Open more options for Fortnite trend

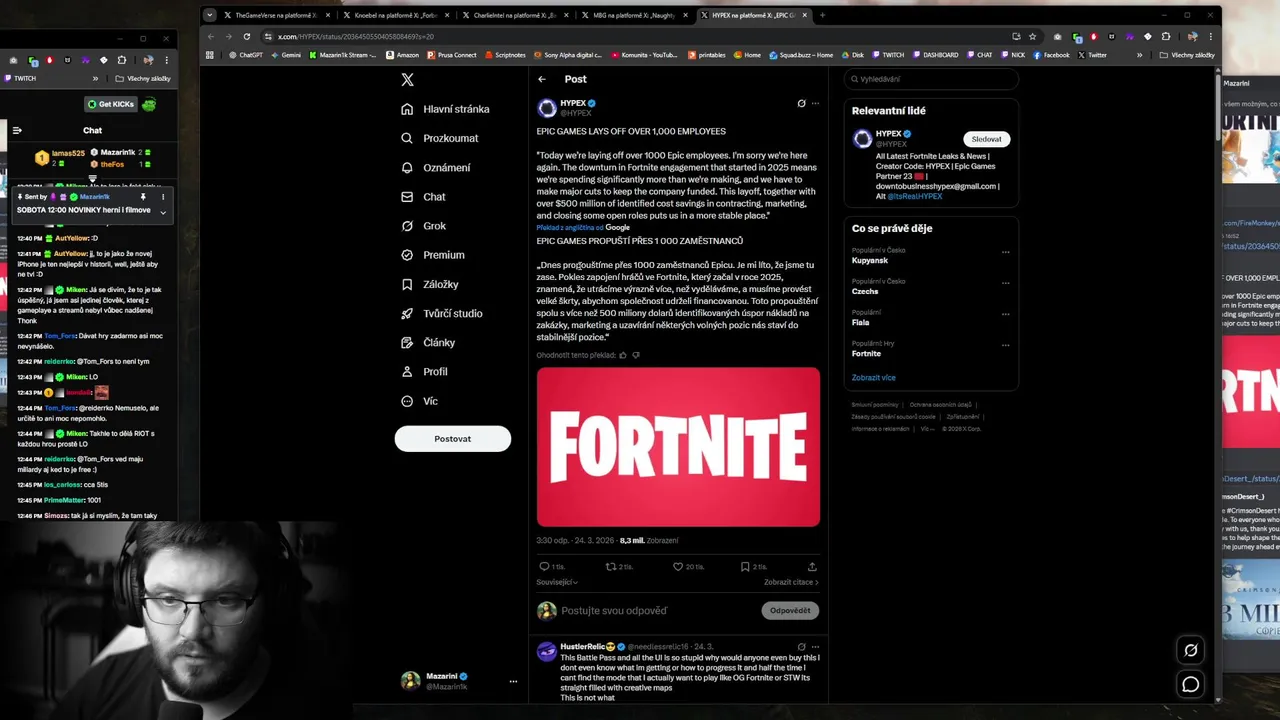1006,345
